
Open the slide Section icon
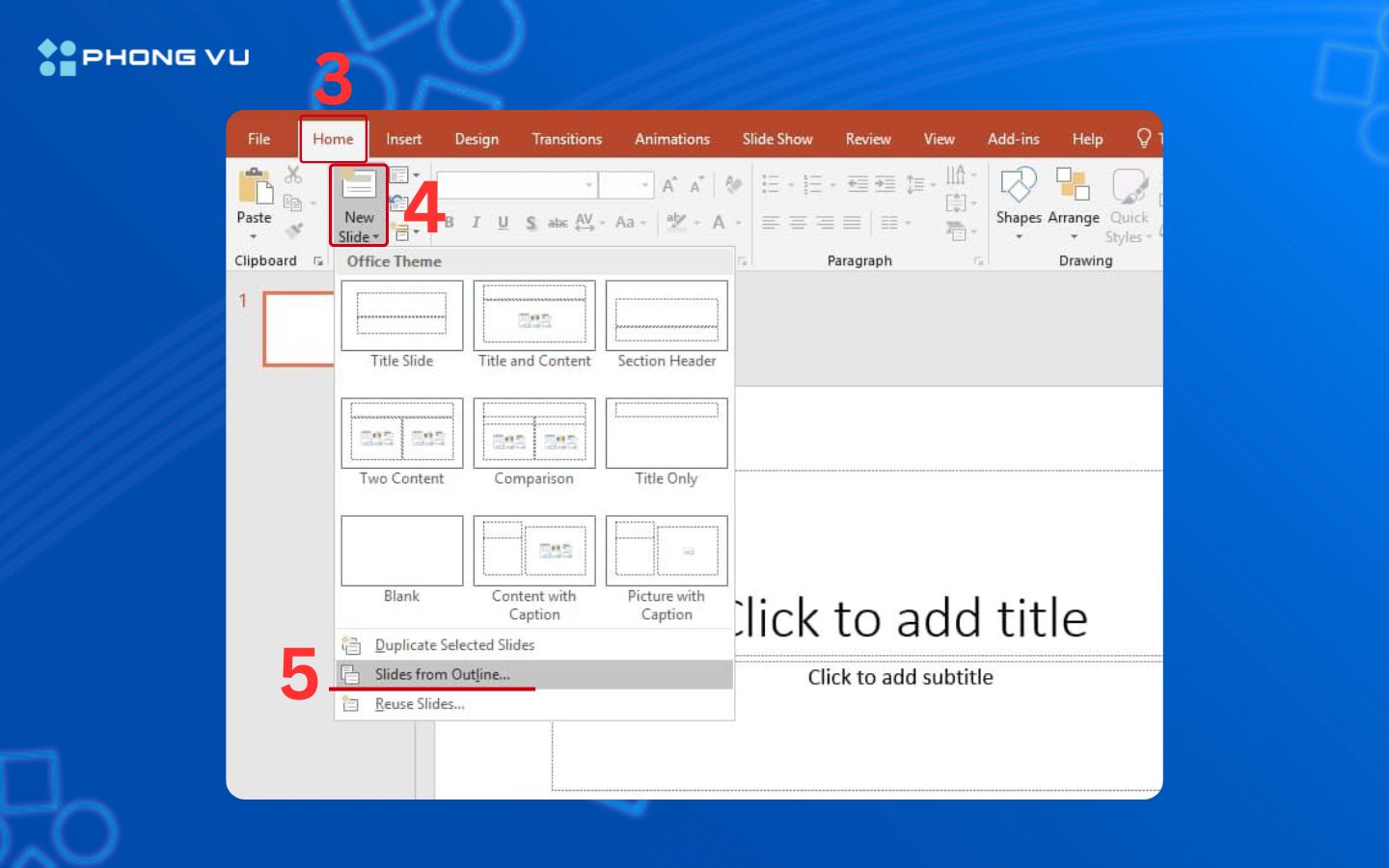click(x=401, y=231)
